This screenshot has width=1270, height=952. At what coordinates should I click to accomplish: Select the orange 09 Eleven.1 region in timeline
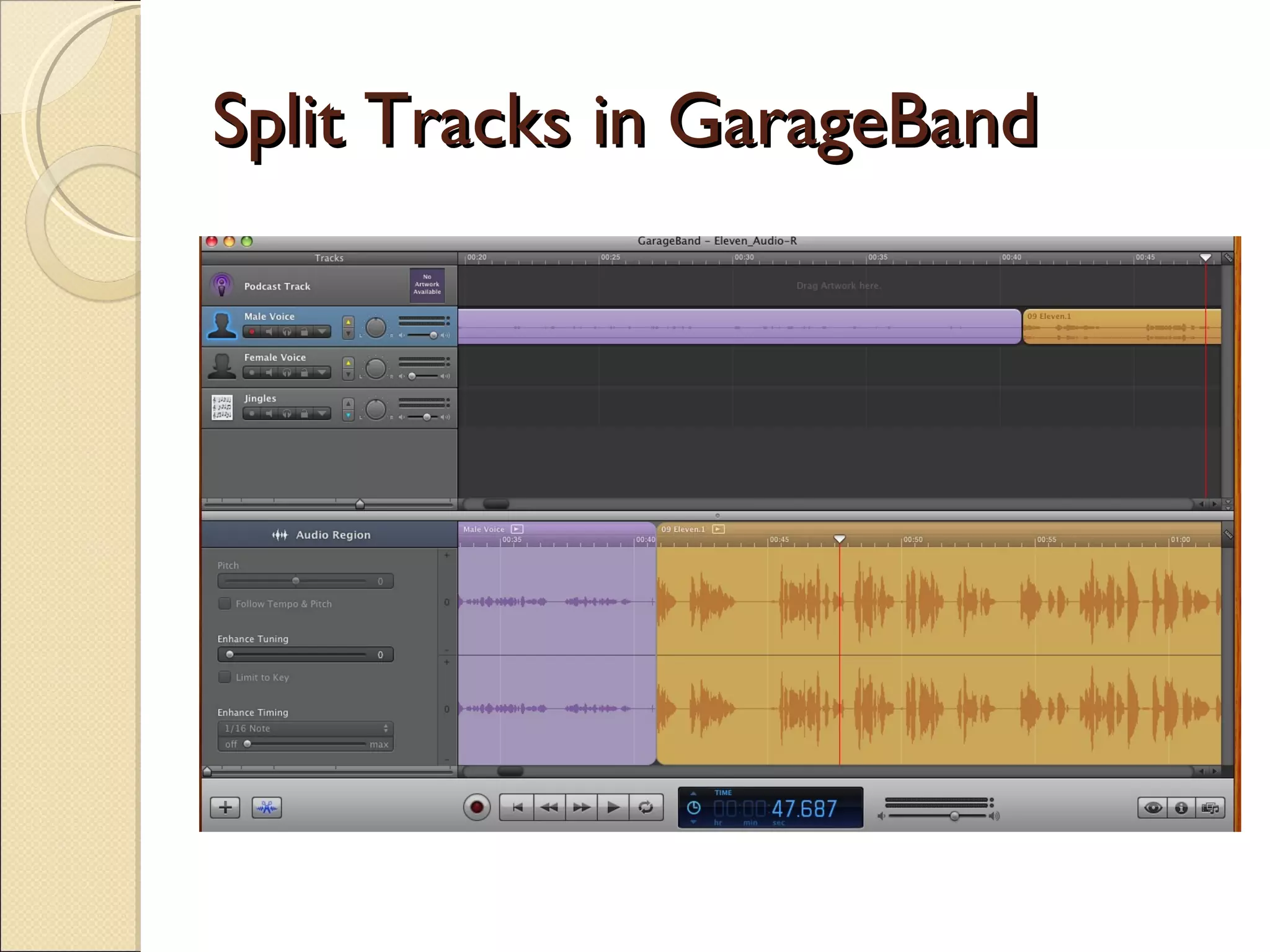[x=1122, y=327]
